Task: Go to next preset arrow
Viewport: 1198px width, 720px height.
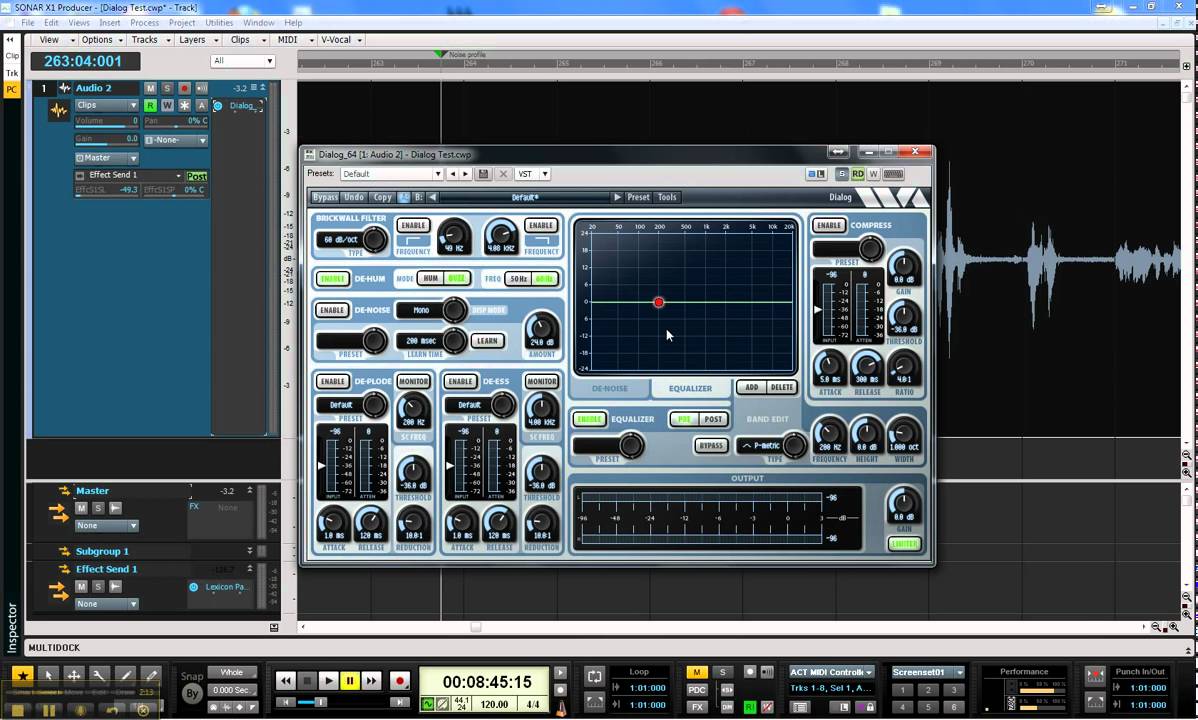Action: 465,174
